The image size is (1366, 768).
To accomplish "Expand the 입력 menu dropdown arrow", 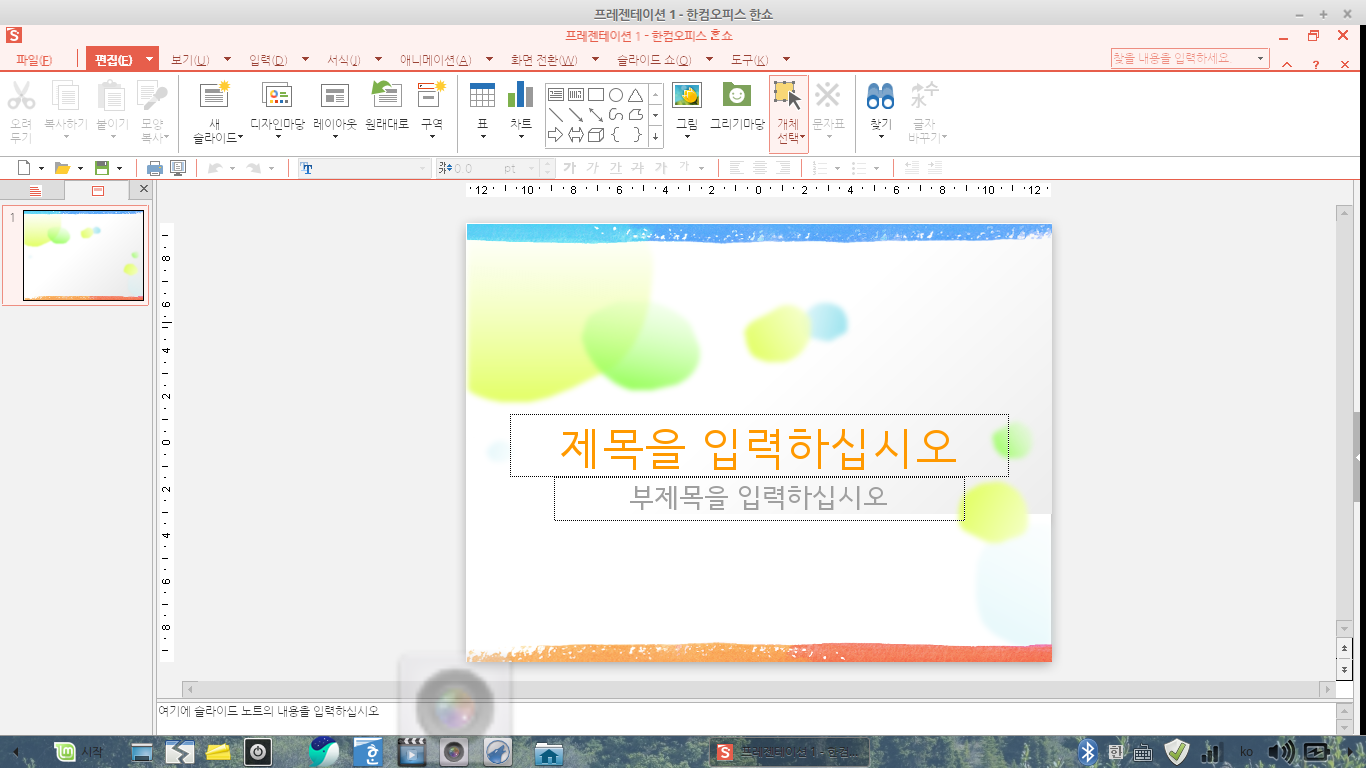I will click(305, 59).
